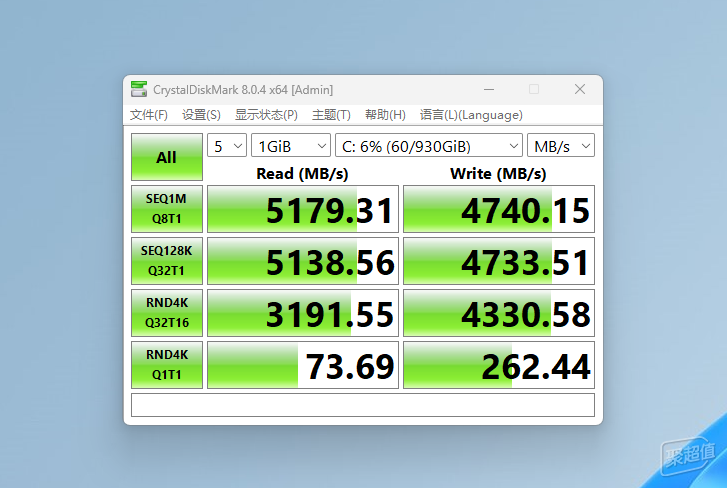Open the 文件(F) menu

[x=148, y=114]
